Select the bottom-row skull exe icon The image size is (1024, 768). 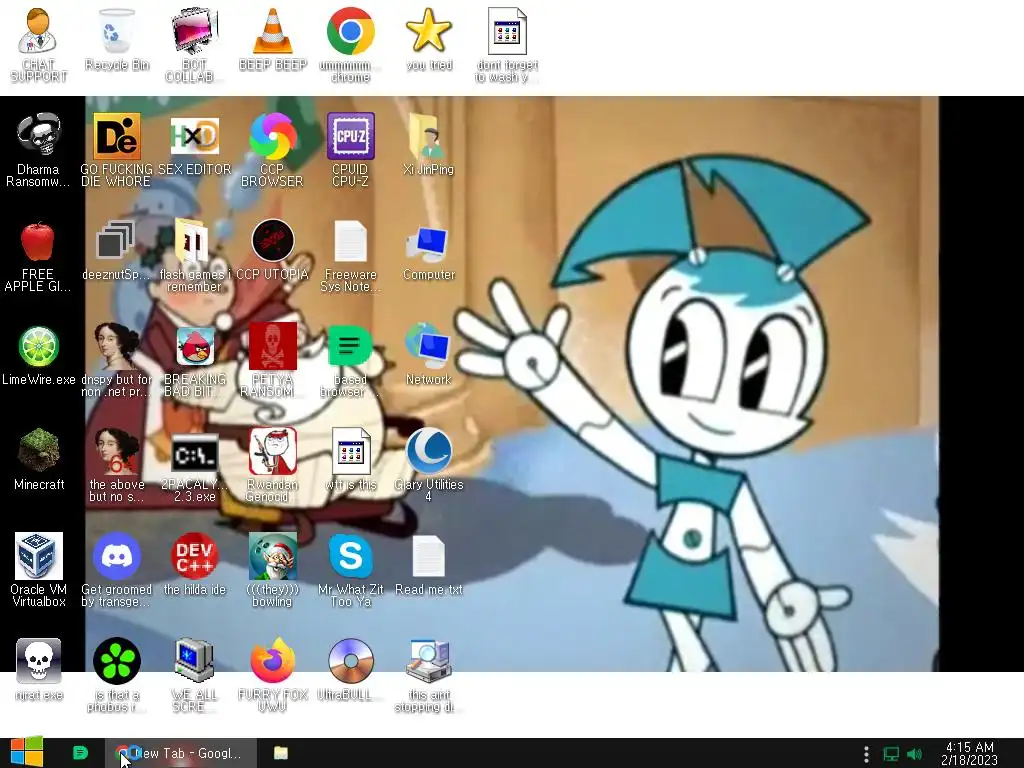point(39,671)
